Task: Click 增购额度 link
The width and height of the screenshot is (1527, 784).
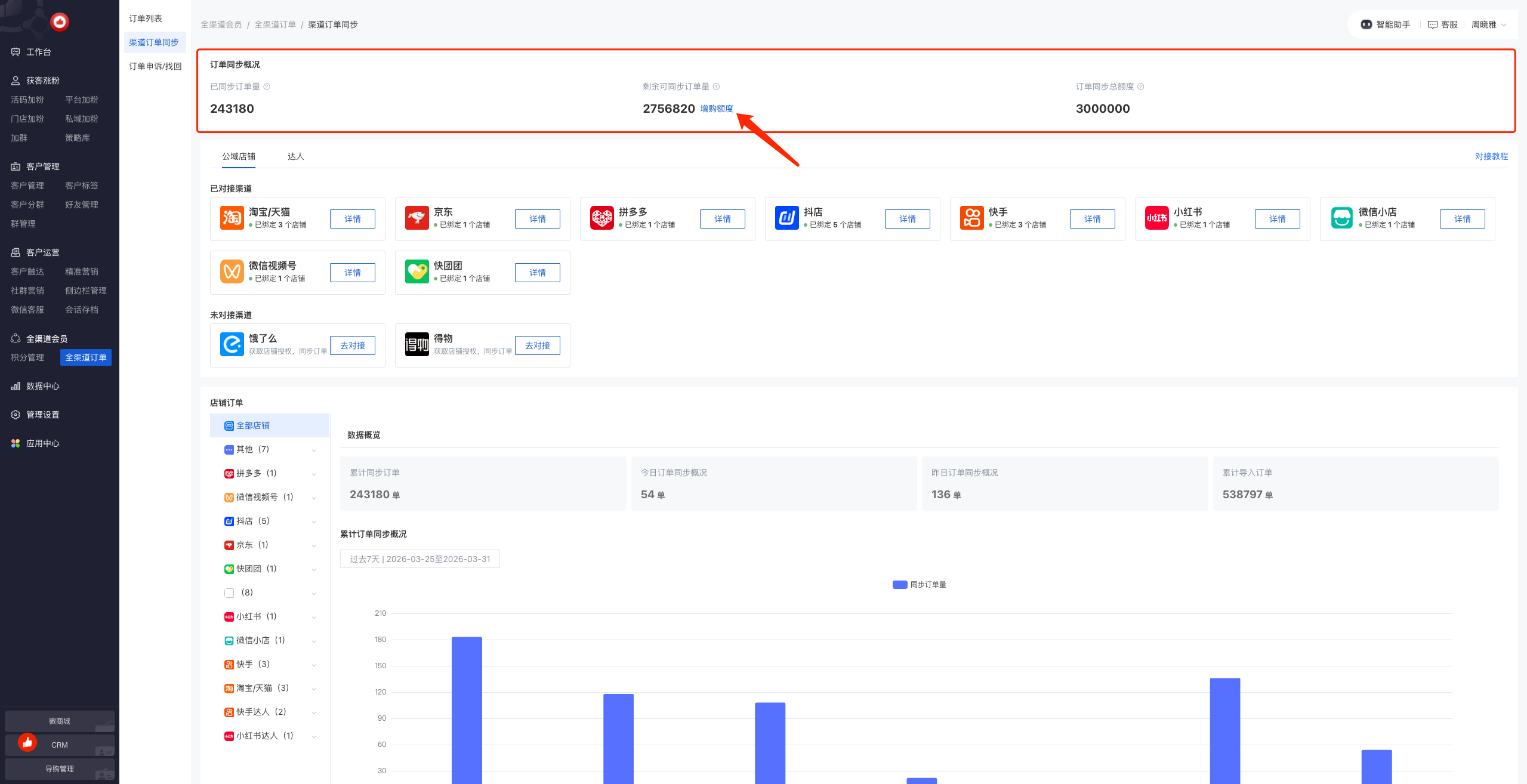Action: point(716,109)
